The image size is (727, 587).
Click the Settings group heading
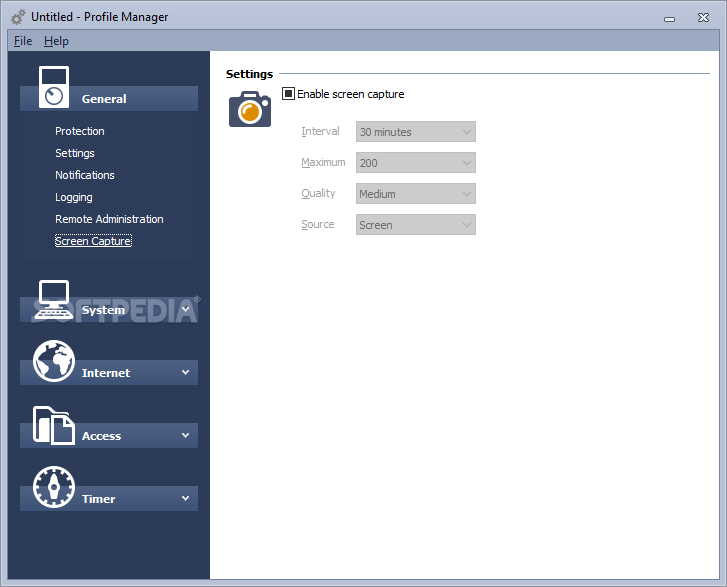[x=249, y=74]
